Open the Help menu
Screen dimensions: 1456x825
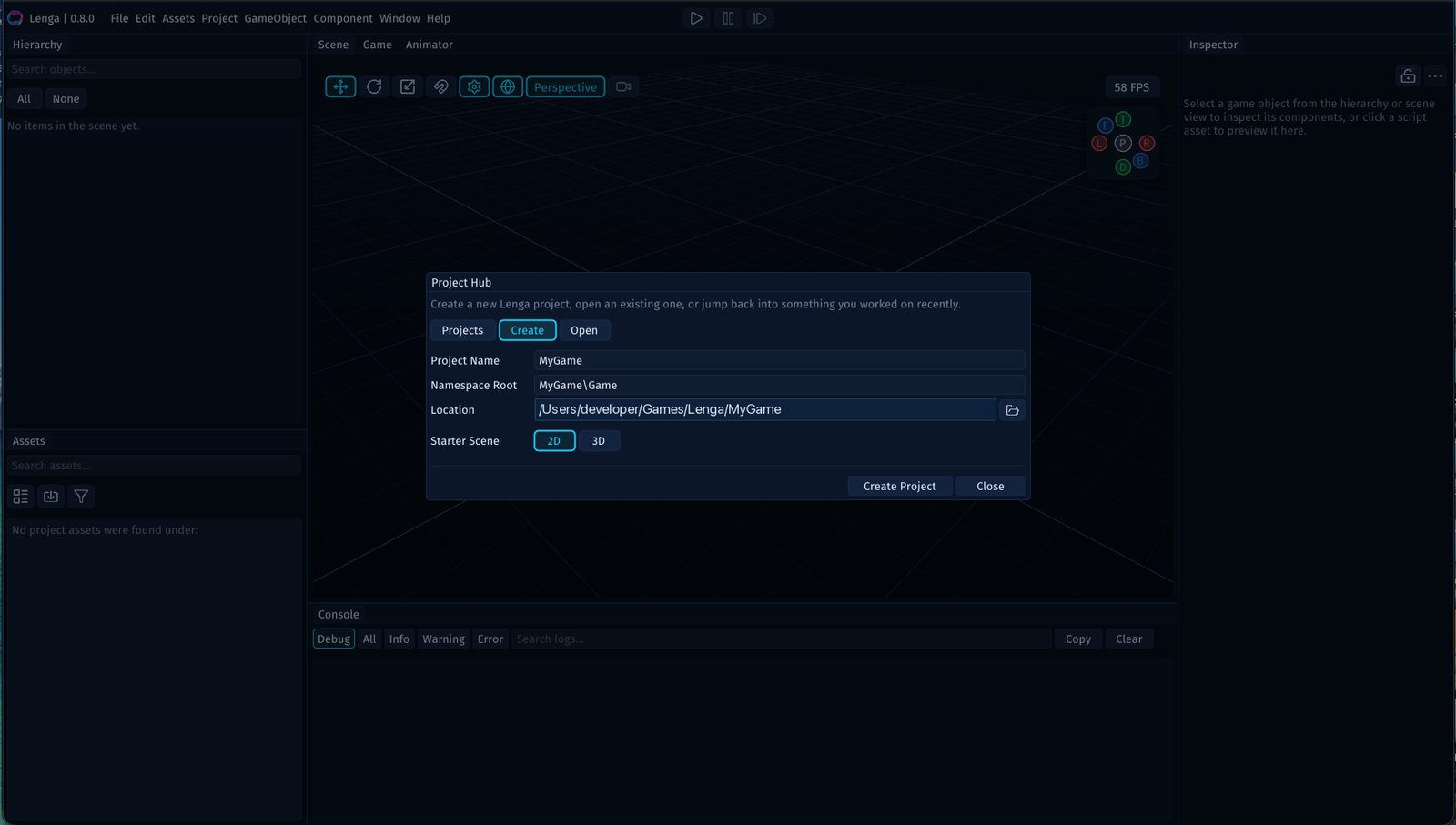coord(439,18)
